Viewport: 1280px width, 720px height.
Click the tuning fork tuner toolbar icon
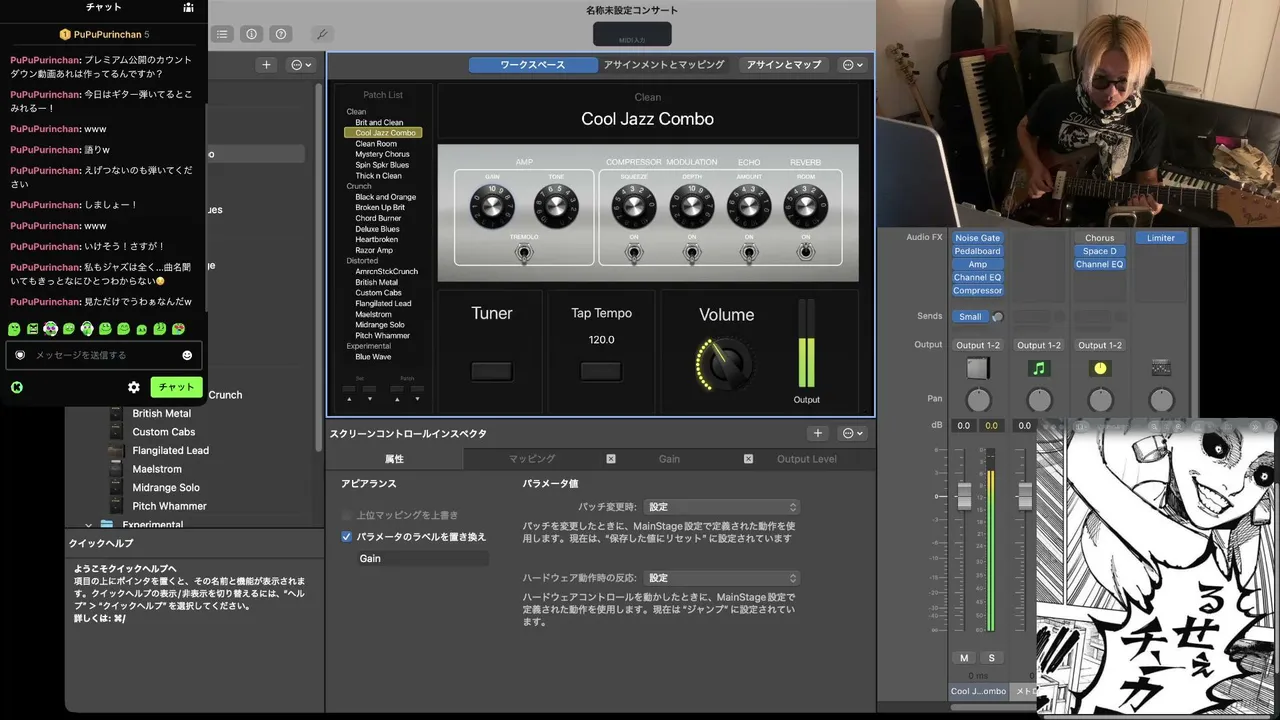[x=322, y=34]
